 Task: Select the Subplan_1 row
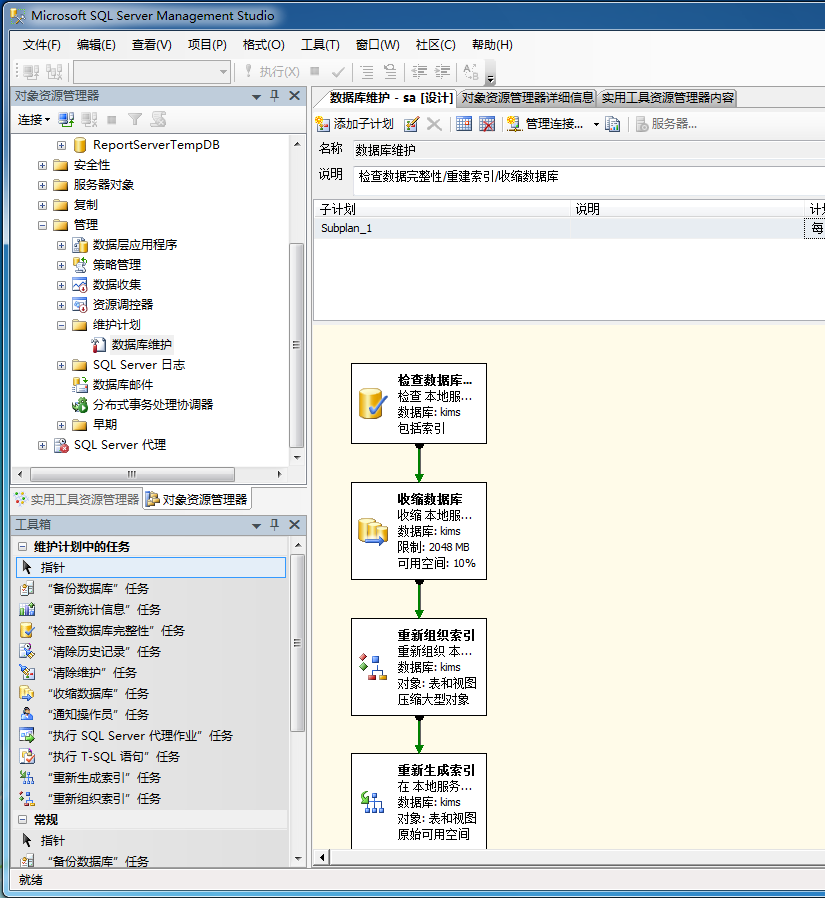pyautogui.click(x=570, y=228)
